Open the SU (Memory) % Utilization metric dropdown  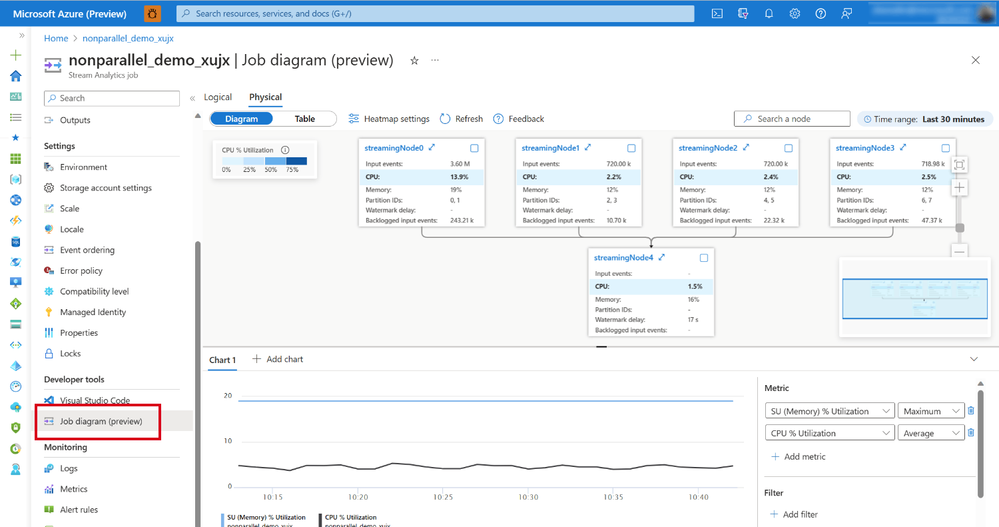click(830, 411)
